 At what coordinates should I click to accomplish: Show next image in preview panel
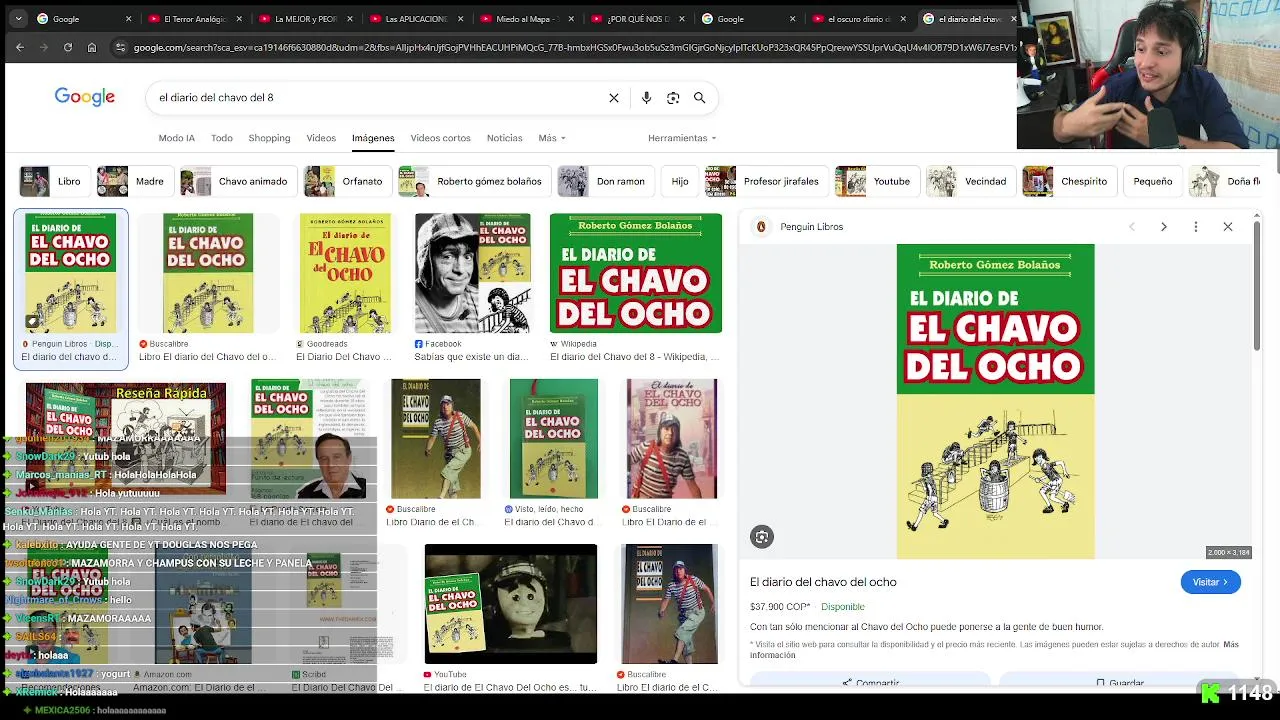(x=1164, y=227)
